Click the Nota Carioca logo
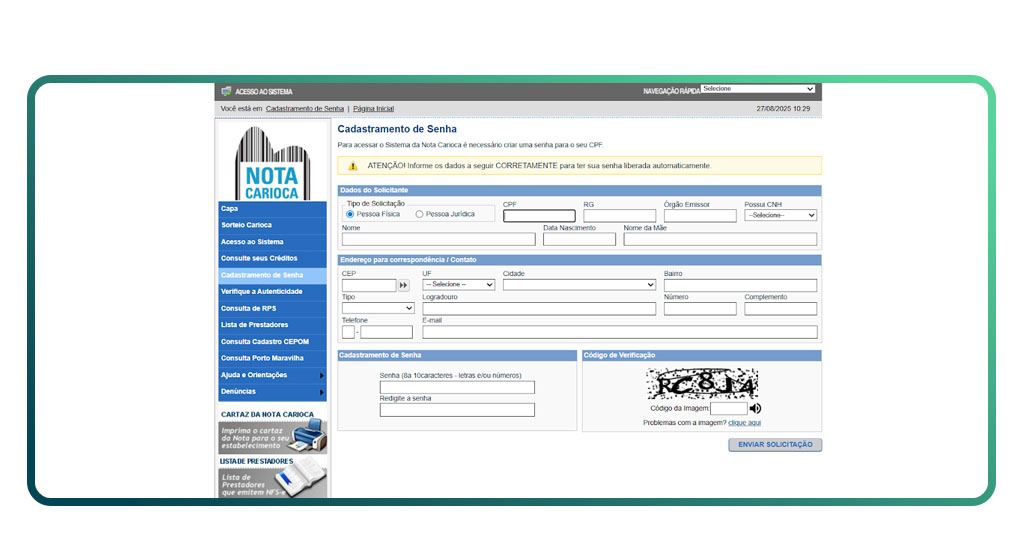1024x536 pixels. pyautogui.click(x=272, y=163)
